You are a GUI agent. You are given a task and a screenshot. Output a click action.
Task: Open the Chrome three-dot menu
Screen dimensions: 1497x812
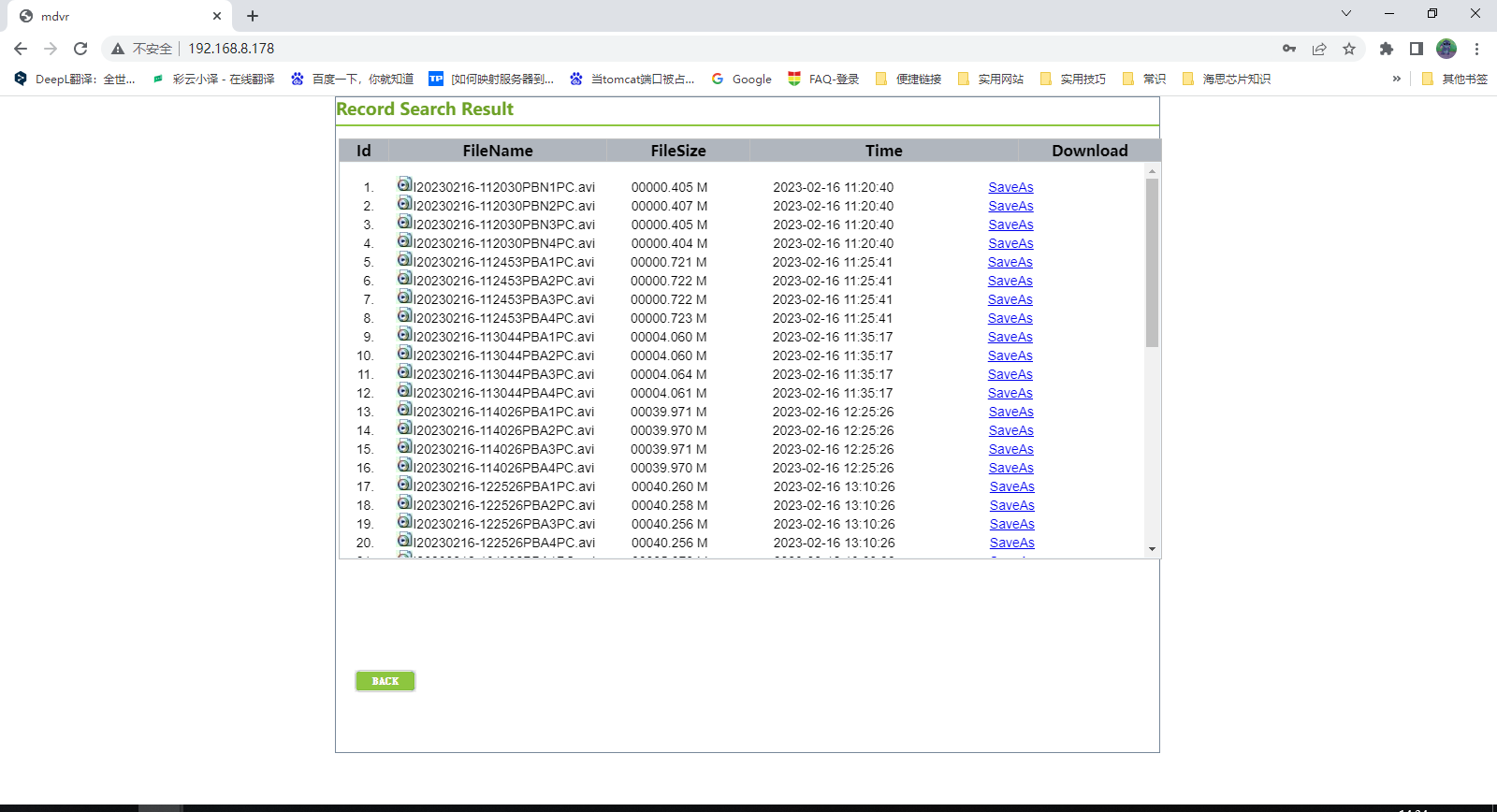click(x=1477, y=49)
